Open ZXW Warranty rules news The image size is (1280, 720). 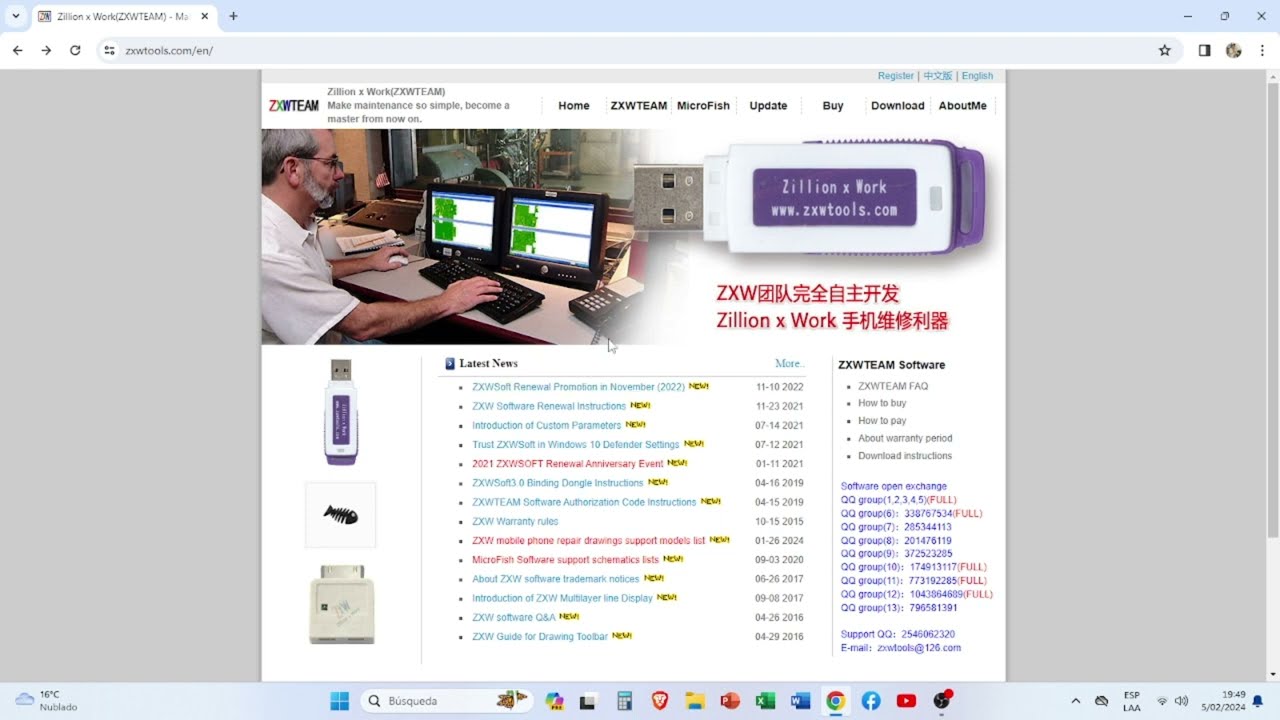515,521
